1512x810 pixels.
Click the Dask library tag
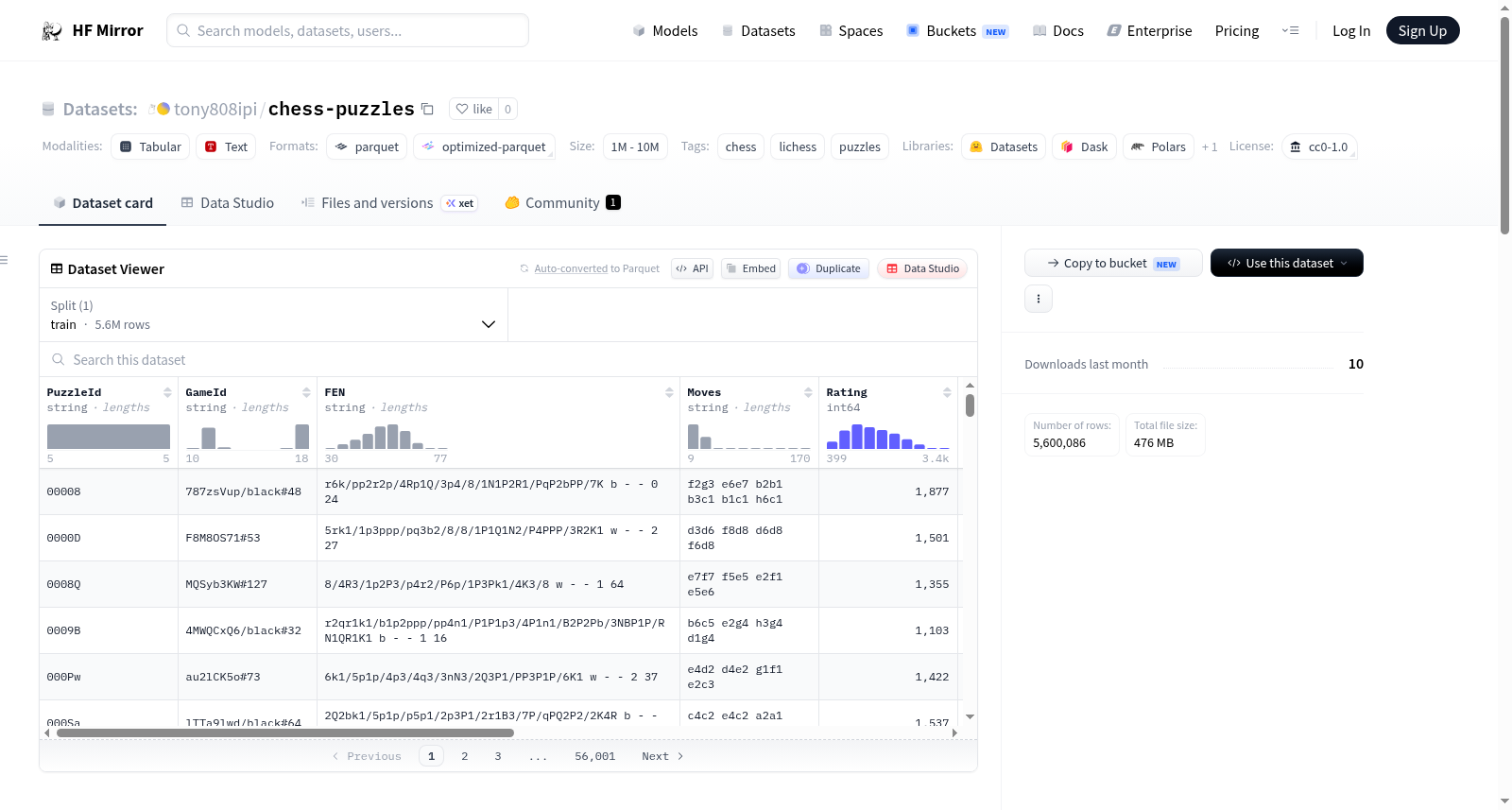point(1085,146)
